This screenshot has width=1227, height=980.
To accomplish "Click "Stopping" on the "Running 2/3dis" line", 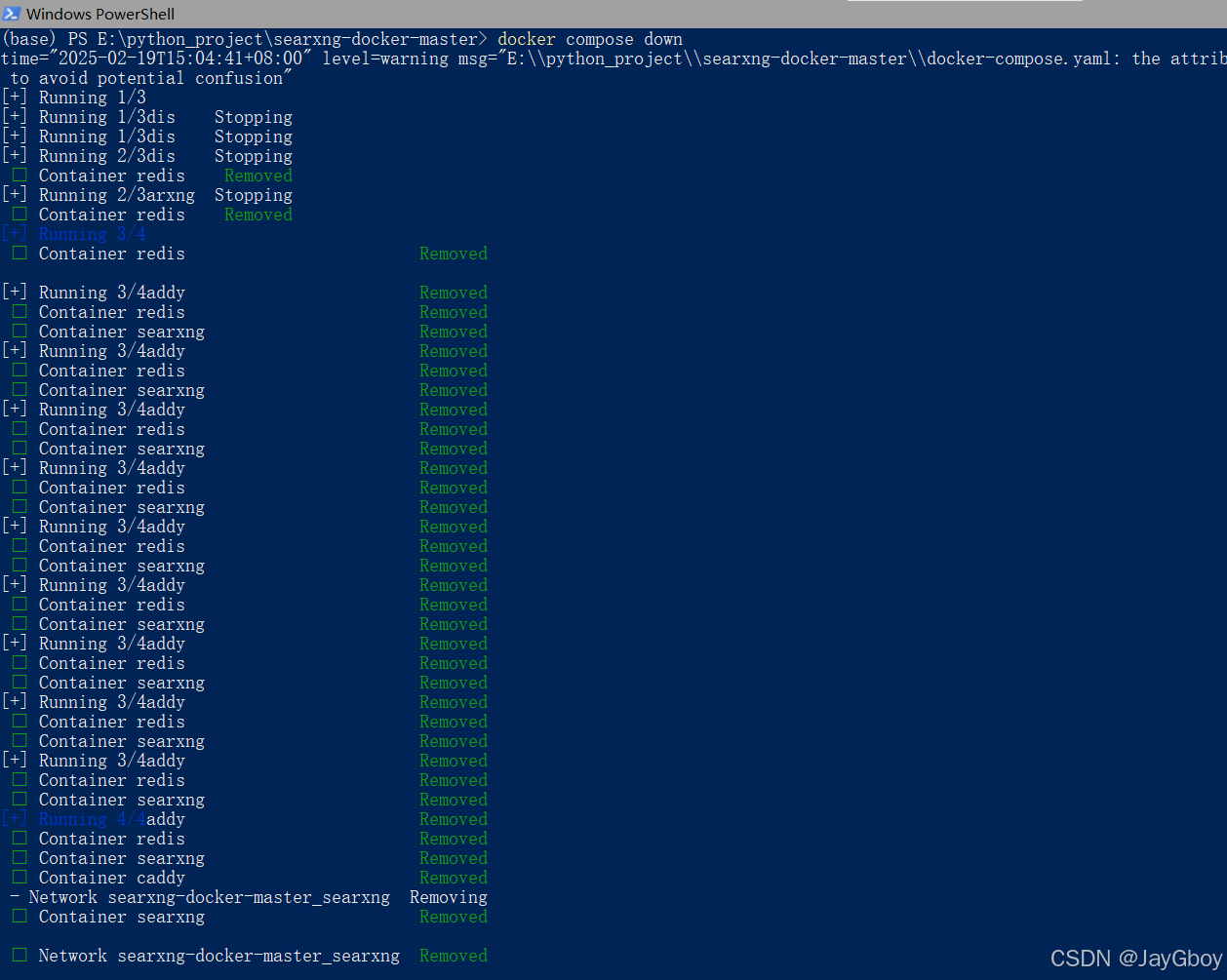I will pyautogui.click(x=254, y=156).
